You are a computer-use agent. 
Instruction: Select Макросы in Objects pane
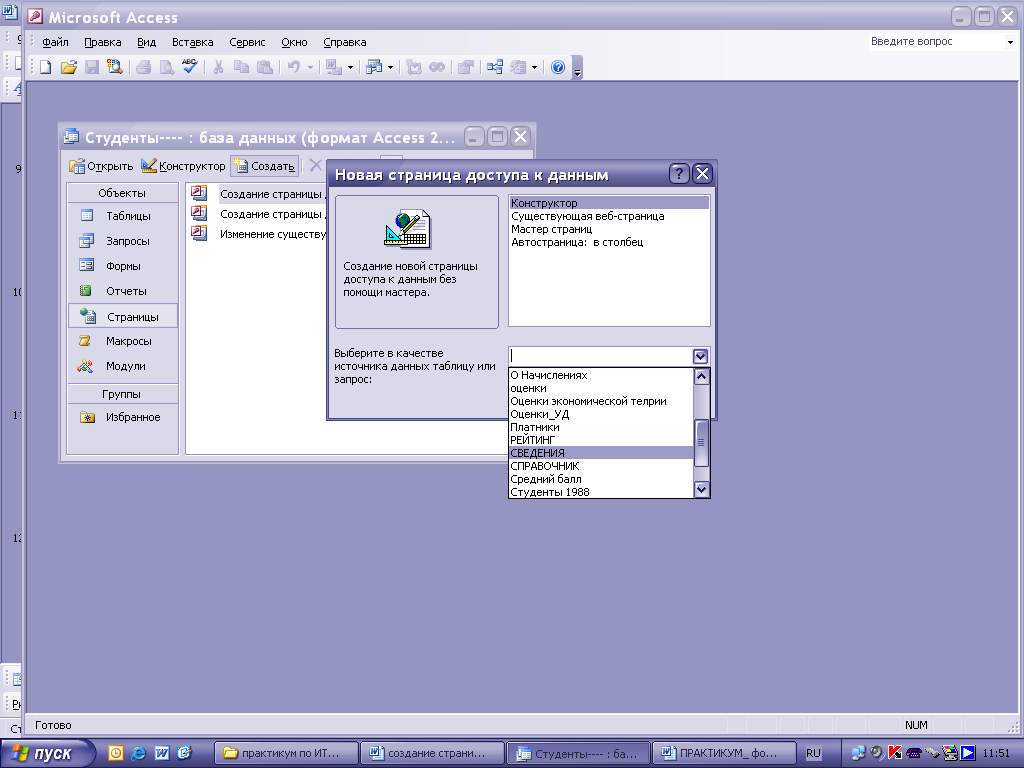coord(123,341)
